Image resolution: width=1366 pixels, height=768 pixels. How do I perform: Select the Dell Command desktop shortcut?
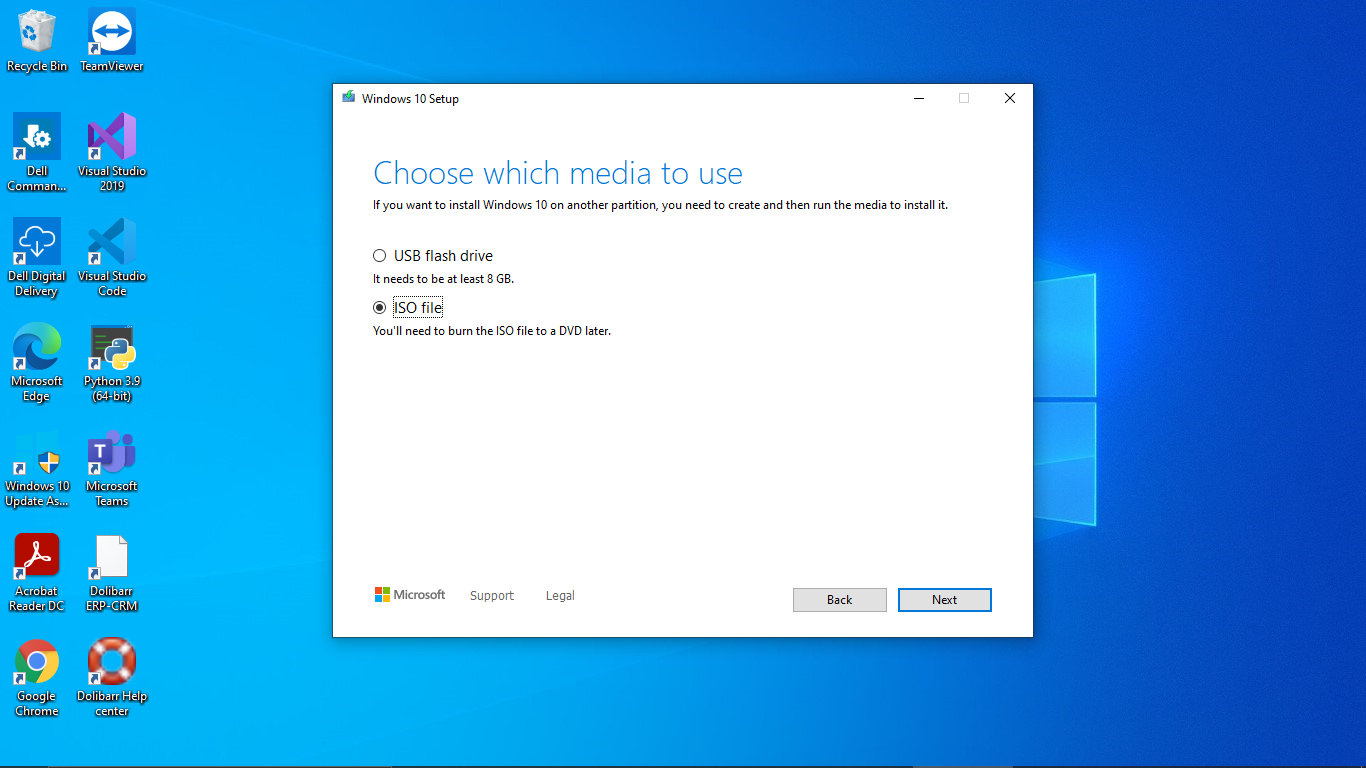click(37, 152)
